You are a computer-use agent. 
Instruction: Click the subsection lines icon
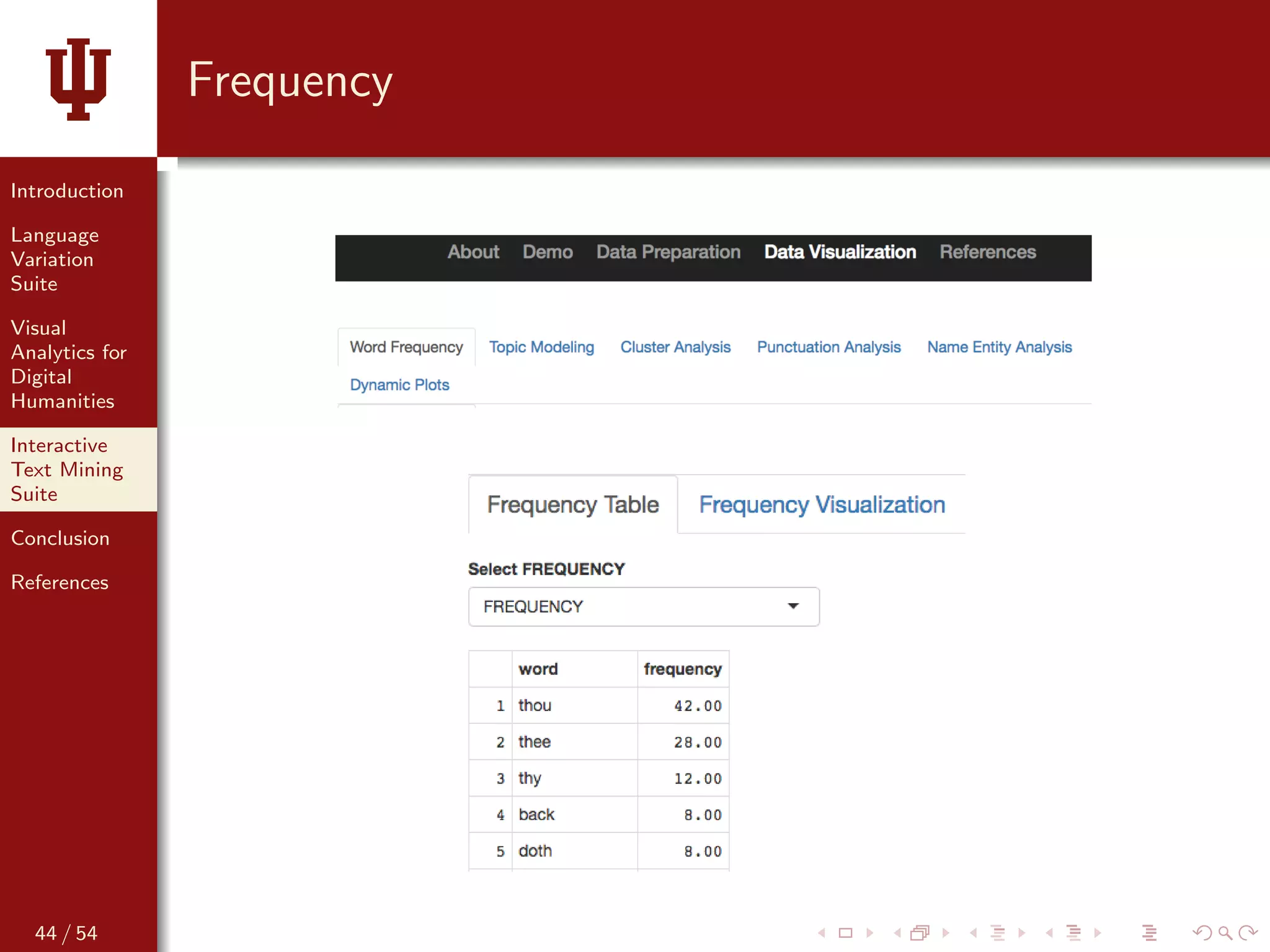point(998,933)
